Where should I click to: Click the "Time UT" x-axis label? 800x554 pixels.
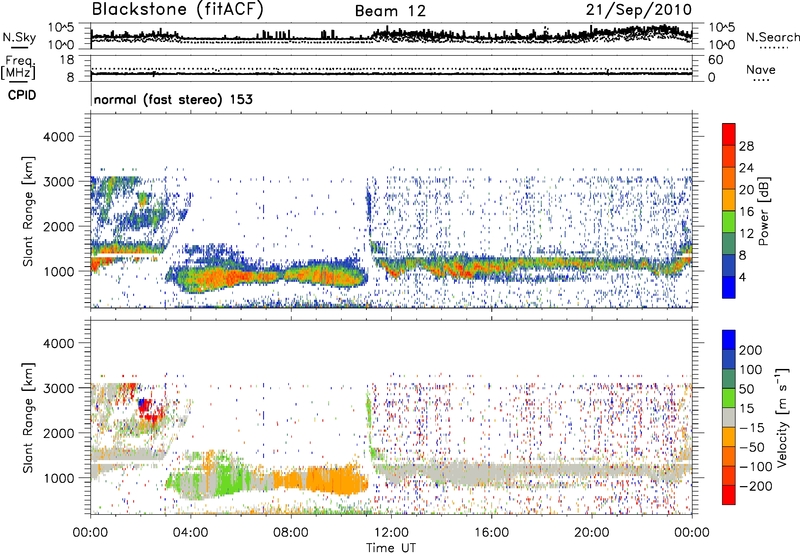pyautogui.click(x=391, y=547)
